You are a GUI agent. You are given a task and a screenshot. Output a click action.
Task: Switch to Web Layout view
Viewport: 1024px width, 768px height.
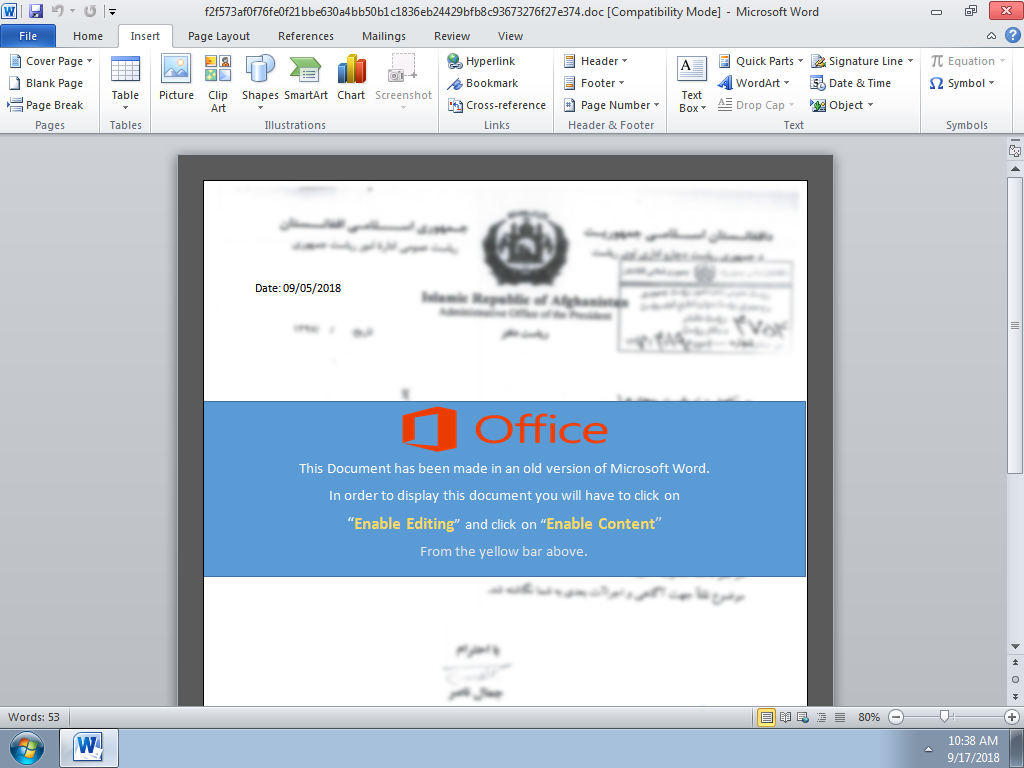click(x=803, y=717)
